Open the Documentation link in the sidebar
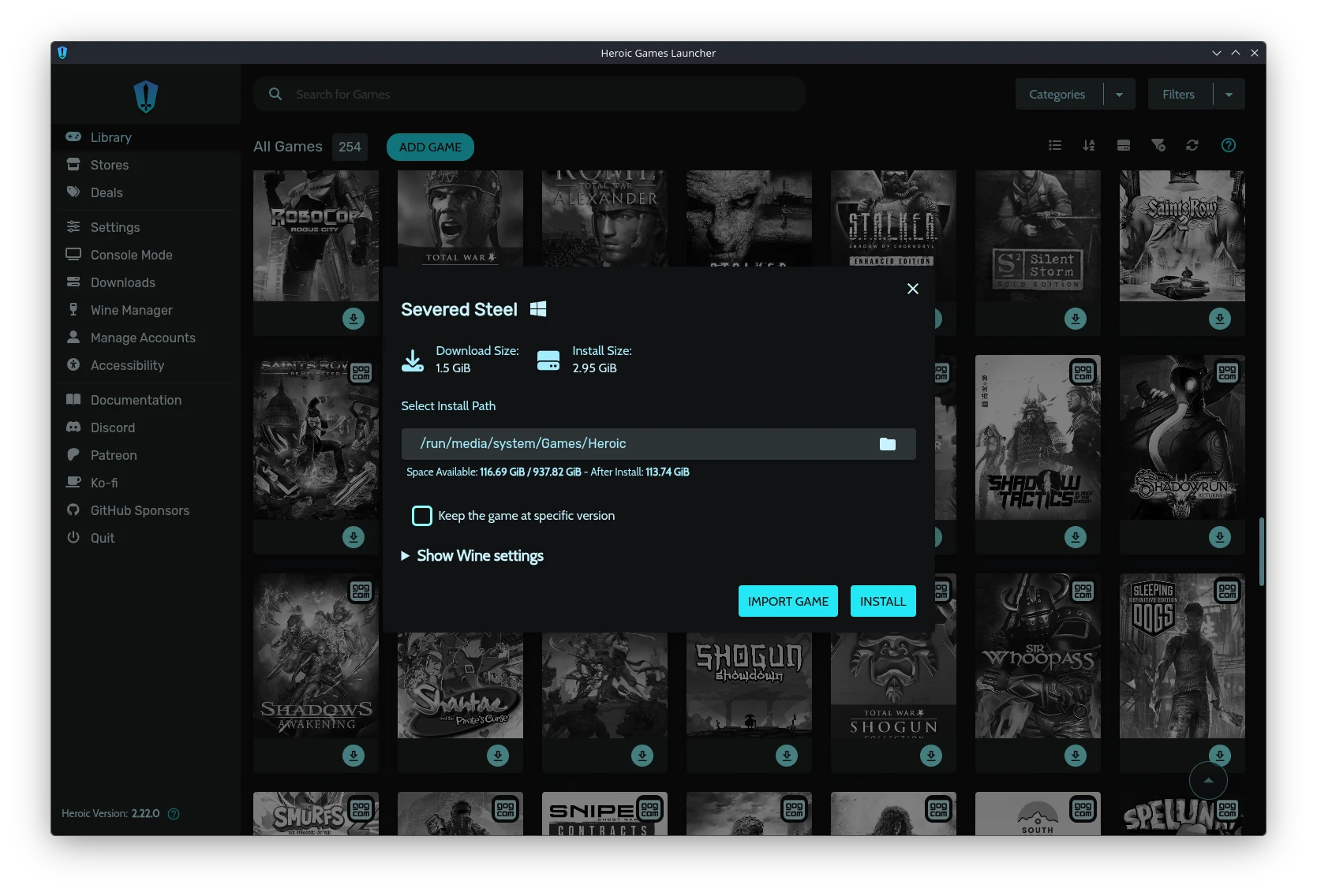 tap(146, 400)
